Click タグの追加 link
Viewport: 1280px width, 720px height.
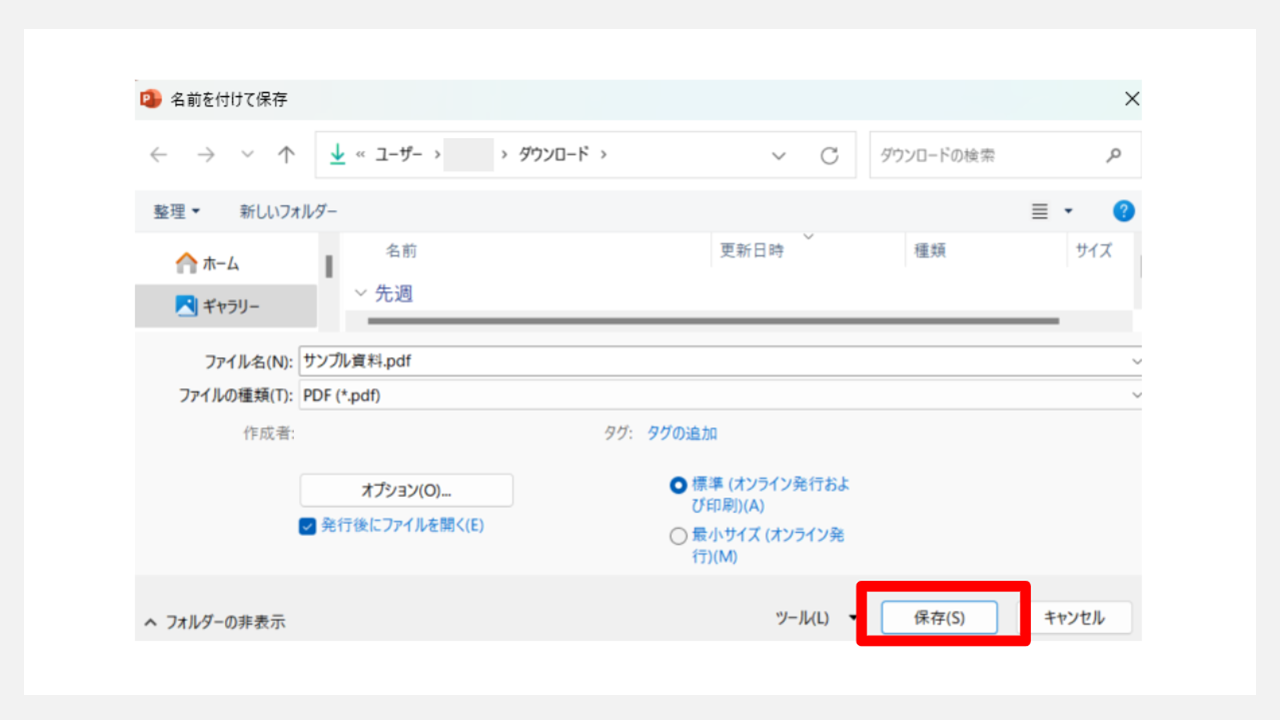pyautogui.click(x=682, y=433)
